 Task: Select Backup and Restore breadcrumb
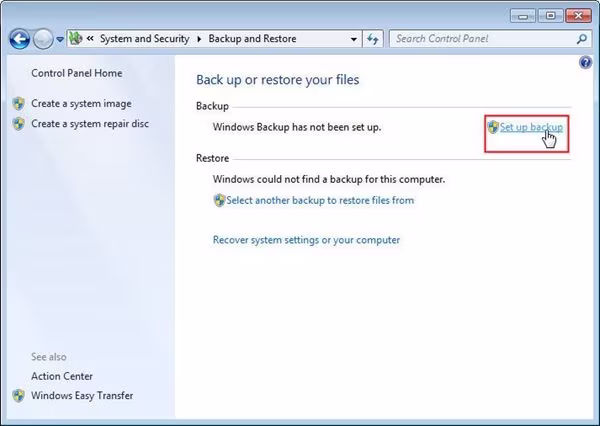[252, 39]
